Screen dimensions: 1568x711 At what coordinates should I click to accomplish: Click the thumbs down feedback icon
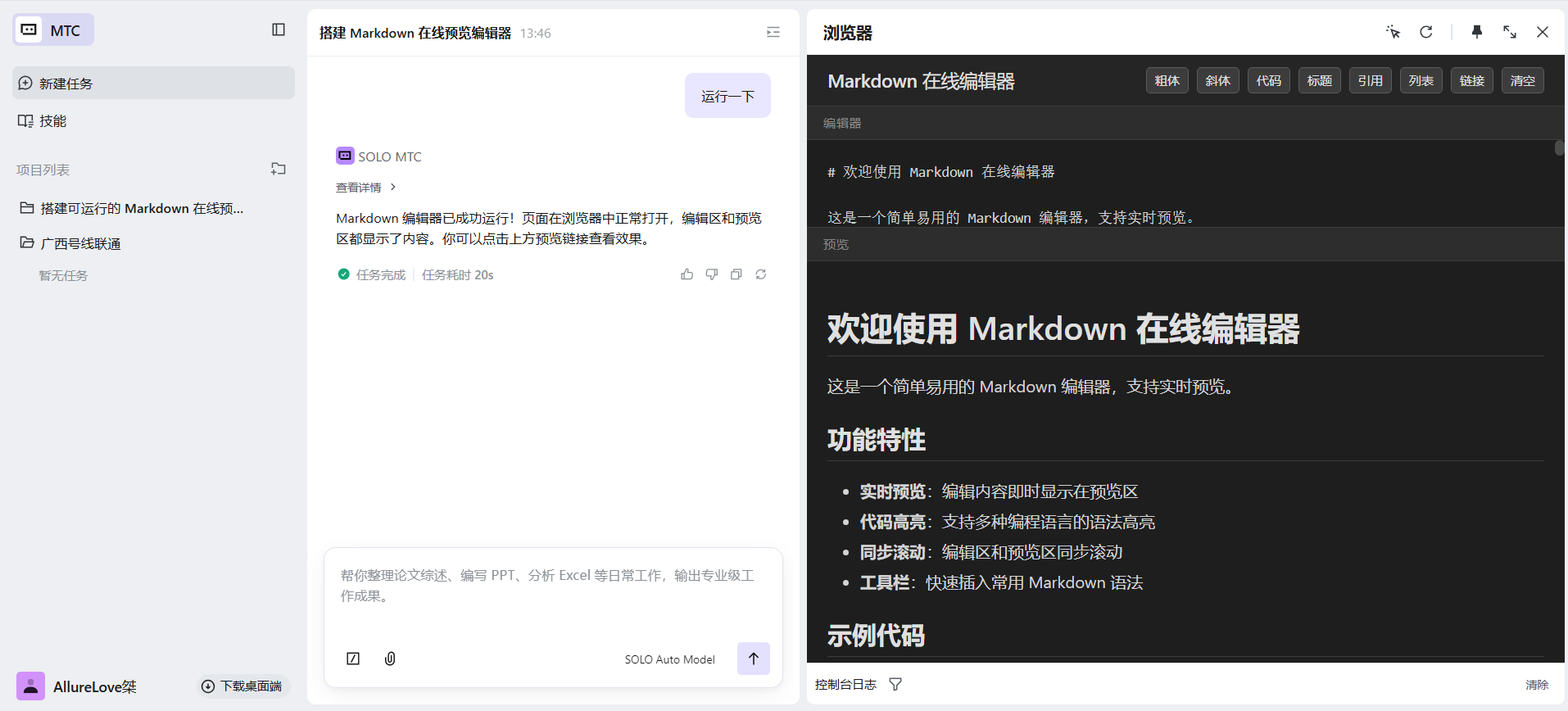tap(711, 274)
